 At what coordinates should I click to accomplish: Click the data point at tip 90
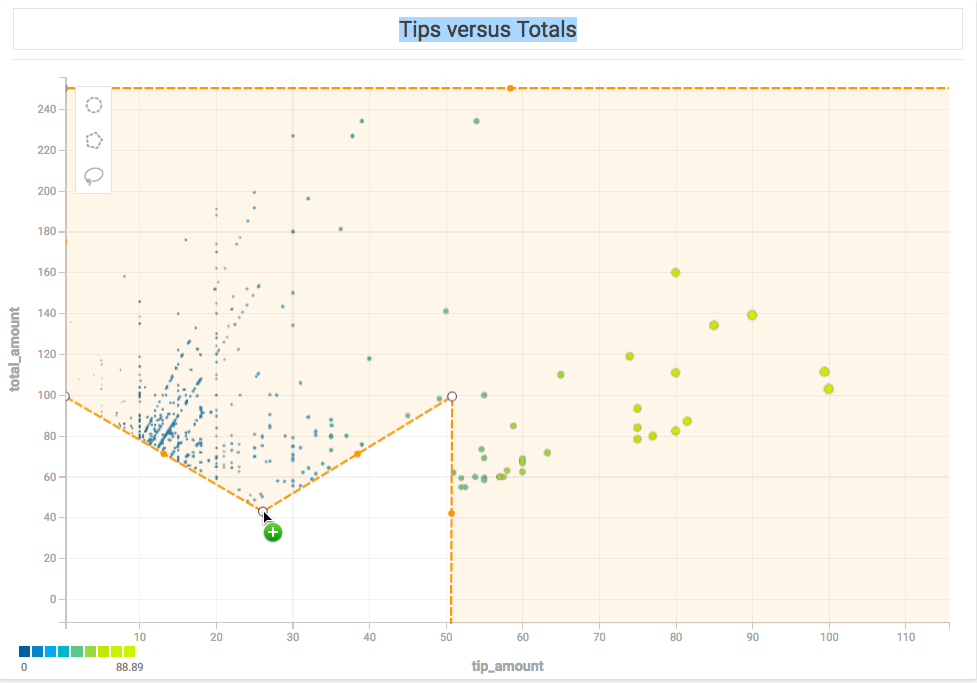[752, 315]
